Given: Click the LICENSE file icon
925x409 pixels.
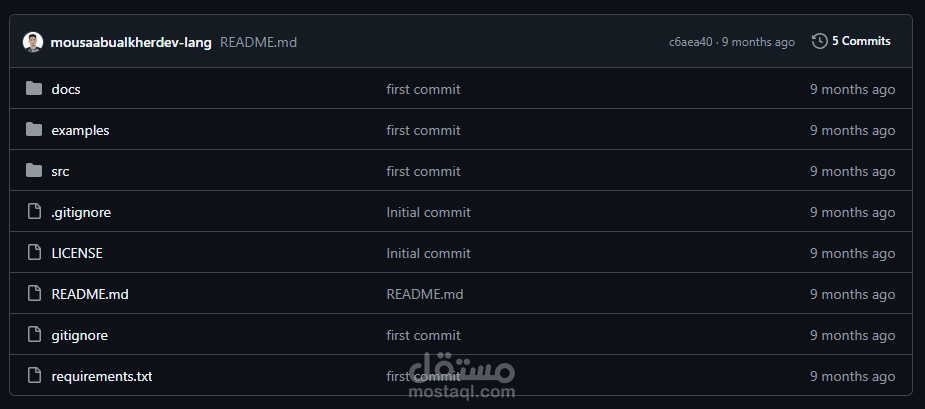Looking at the screenshot, I should 35,253.
